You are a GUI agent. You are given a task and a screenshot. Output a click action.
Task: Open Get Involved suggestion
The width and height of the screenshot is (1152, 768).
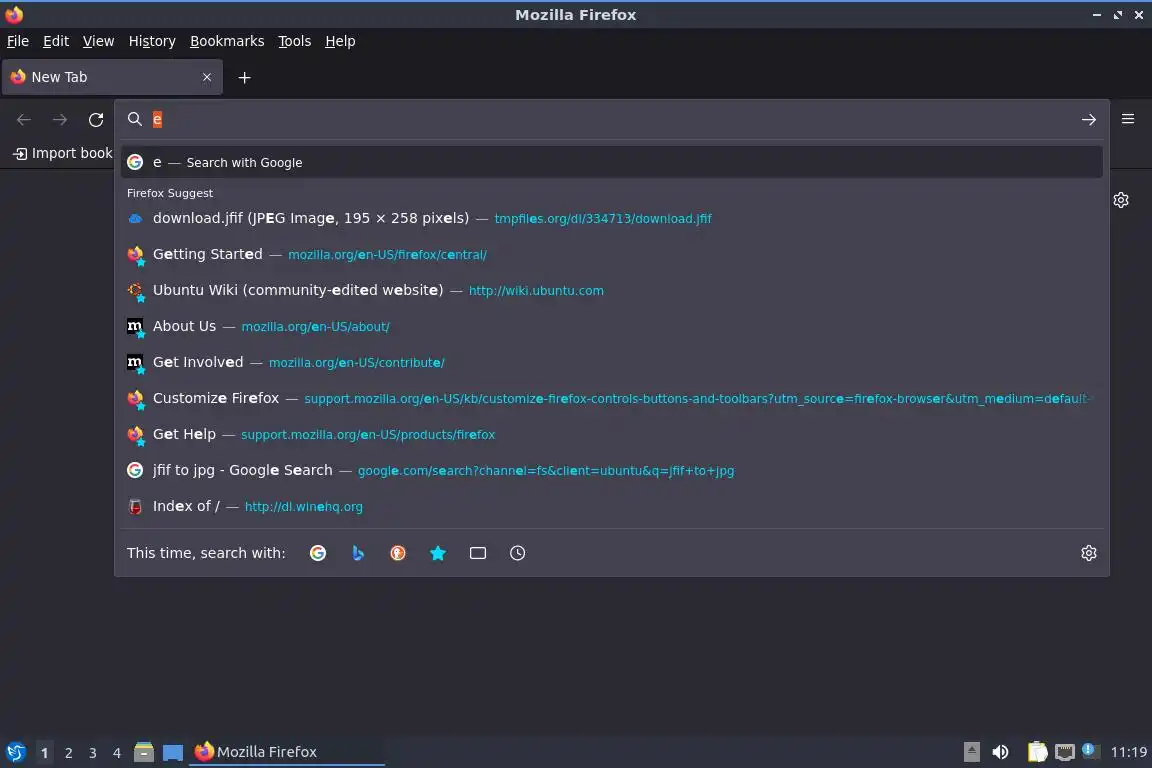click(x=611, y=362)
